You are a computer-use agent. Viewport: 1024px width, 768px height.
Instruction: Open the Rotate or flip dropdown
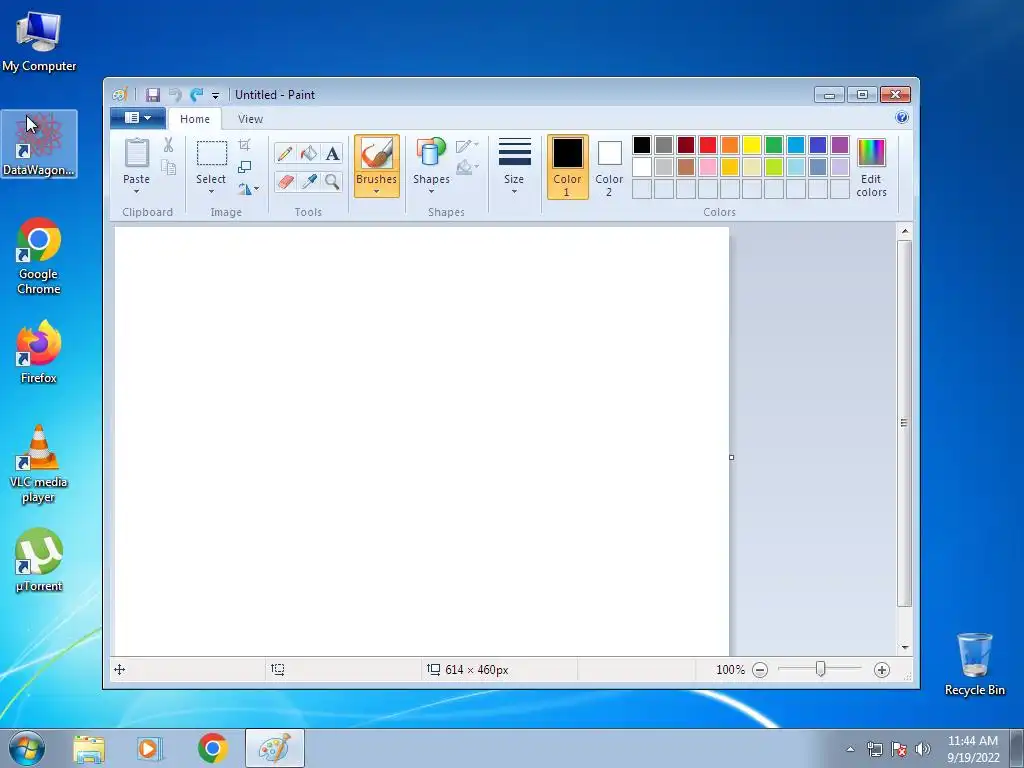[x=249, y=189]
